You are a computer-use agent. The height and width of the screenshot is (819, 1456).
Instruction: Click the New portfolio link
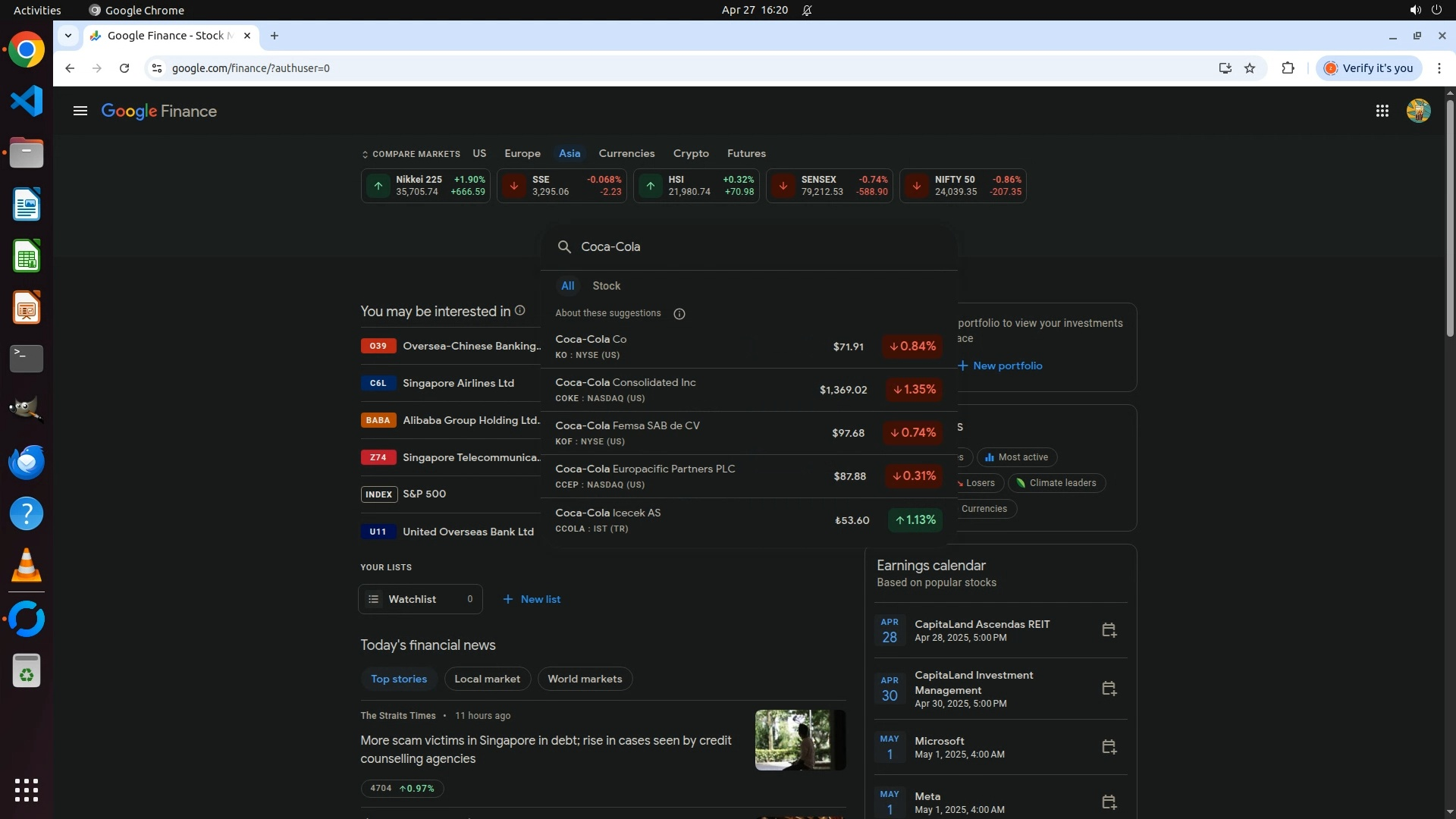tap(999, 366)
